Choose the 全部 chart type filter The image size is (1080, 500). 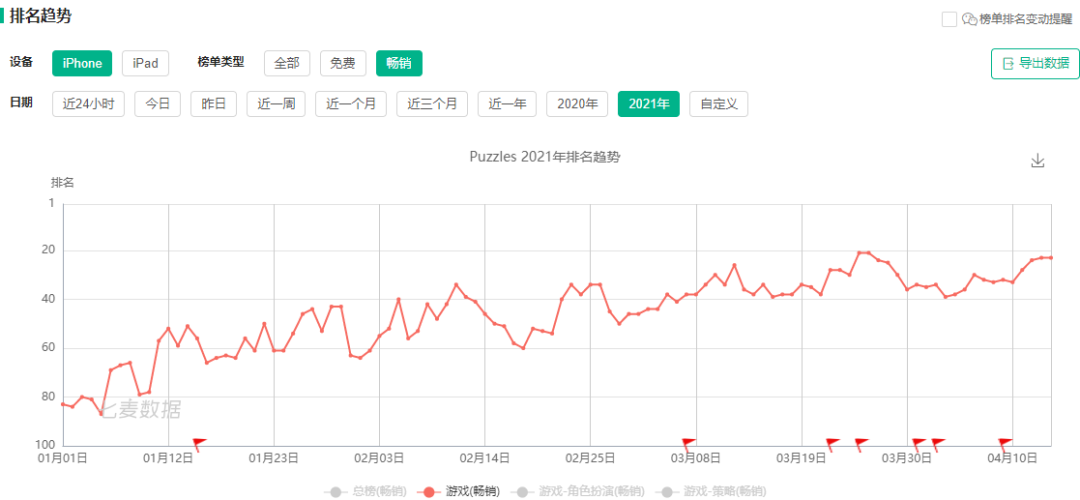pos(287,63)
